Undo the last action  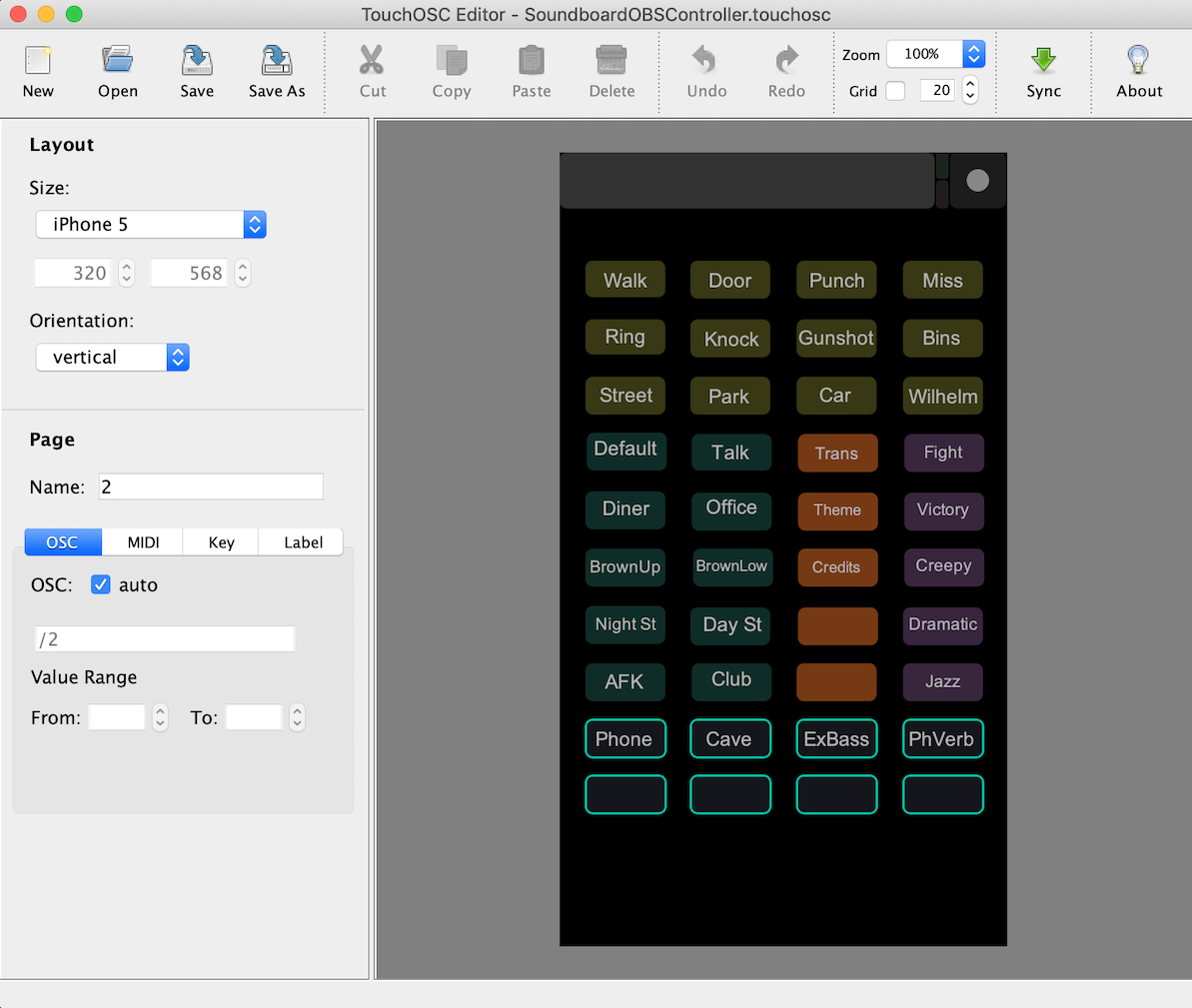pos(705,70)
